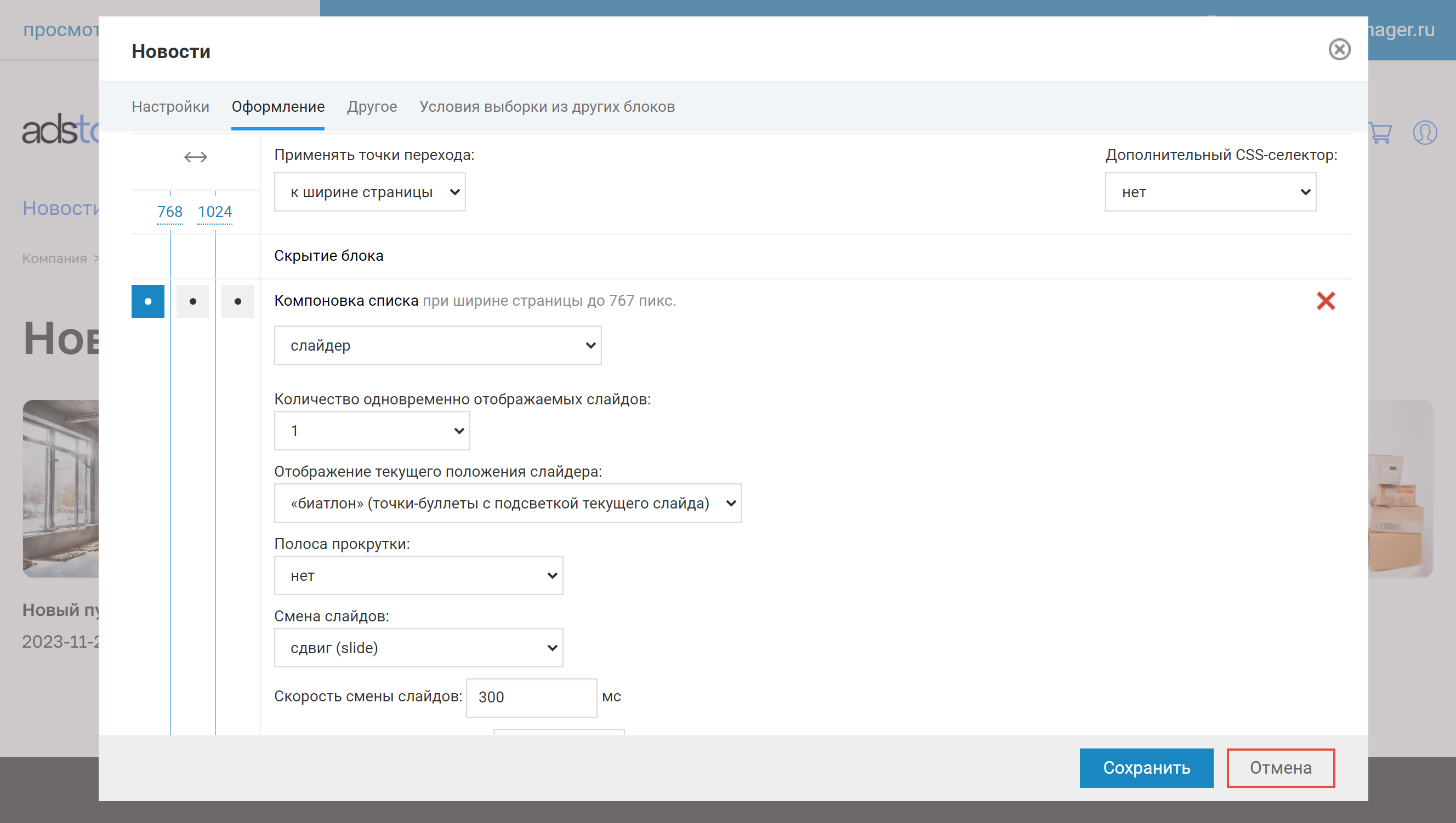Select the active blue breakpoint dot
The width and height of the screenshot is (1456, 823).
148,301
